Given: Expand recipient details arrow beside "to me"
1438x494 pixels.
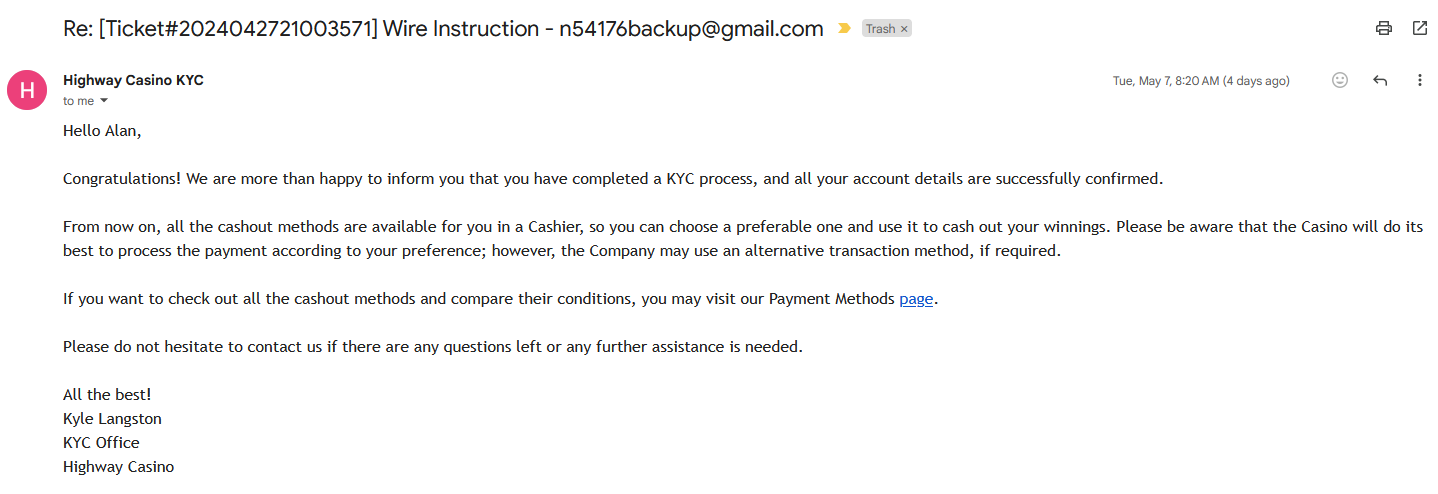Looking at the screenshot, I should point(103,101).
